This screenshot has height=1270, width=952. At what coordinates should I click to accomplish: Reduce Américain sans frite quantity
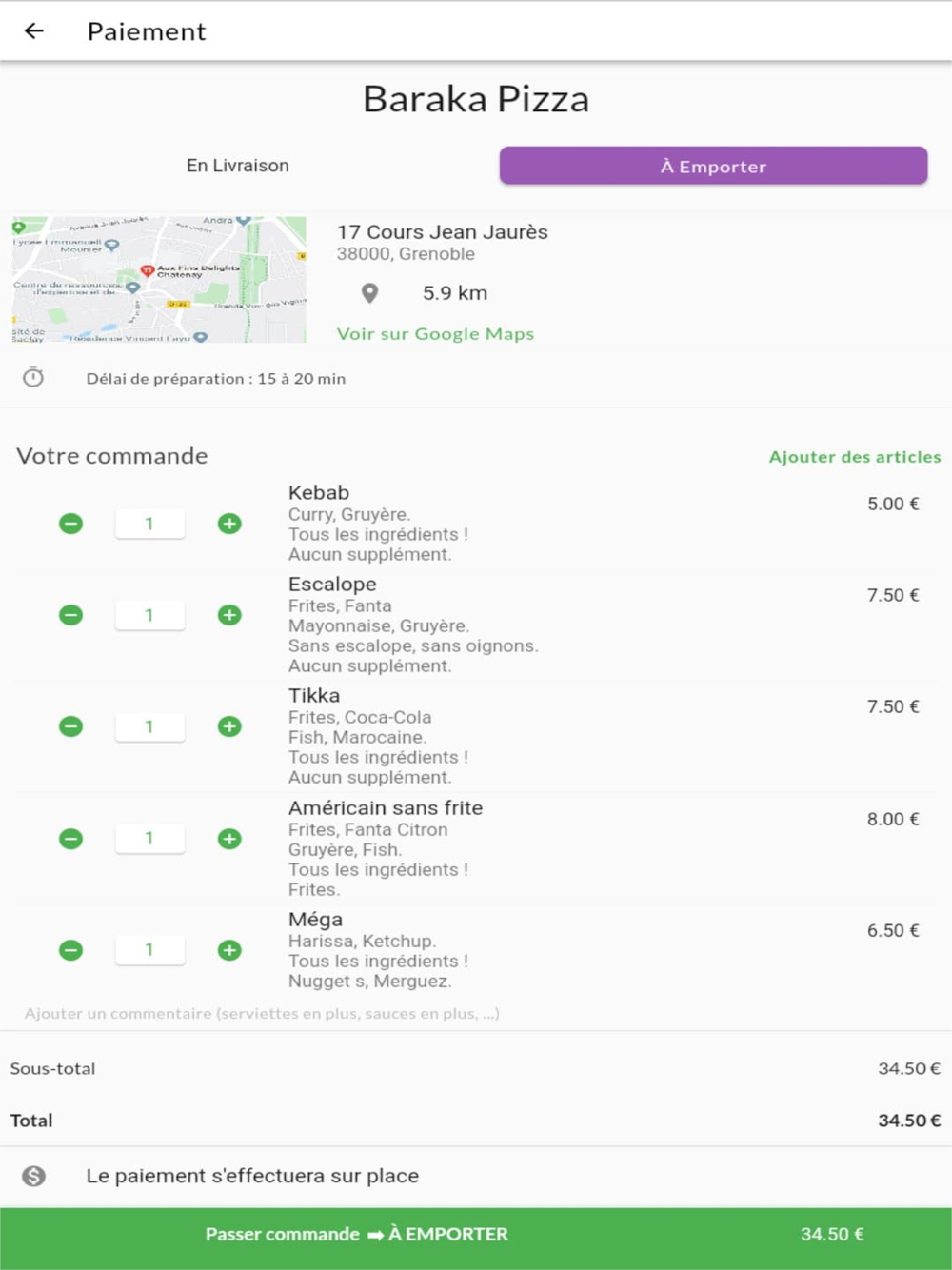70,839
